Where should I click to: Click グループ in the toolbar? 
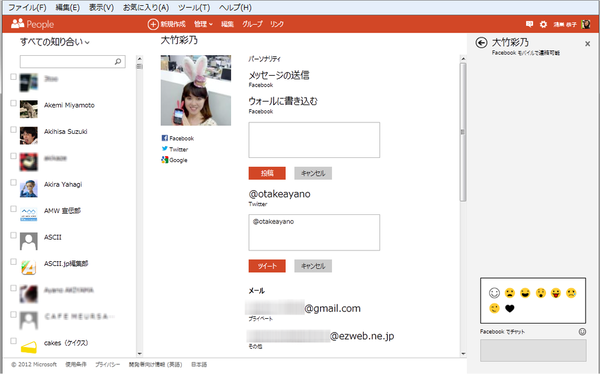tap(252, 24)
